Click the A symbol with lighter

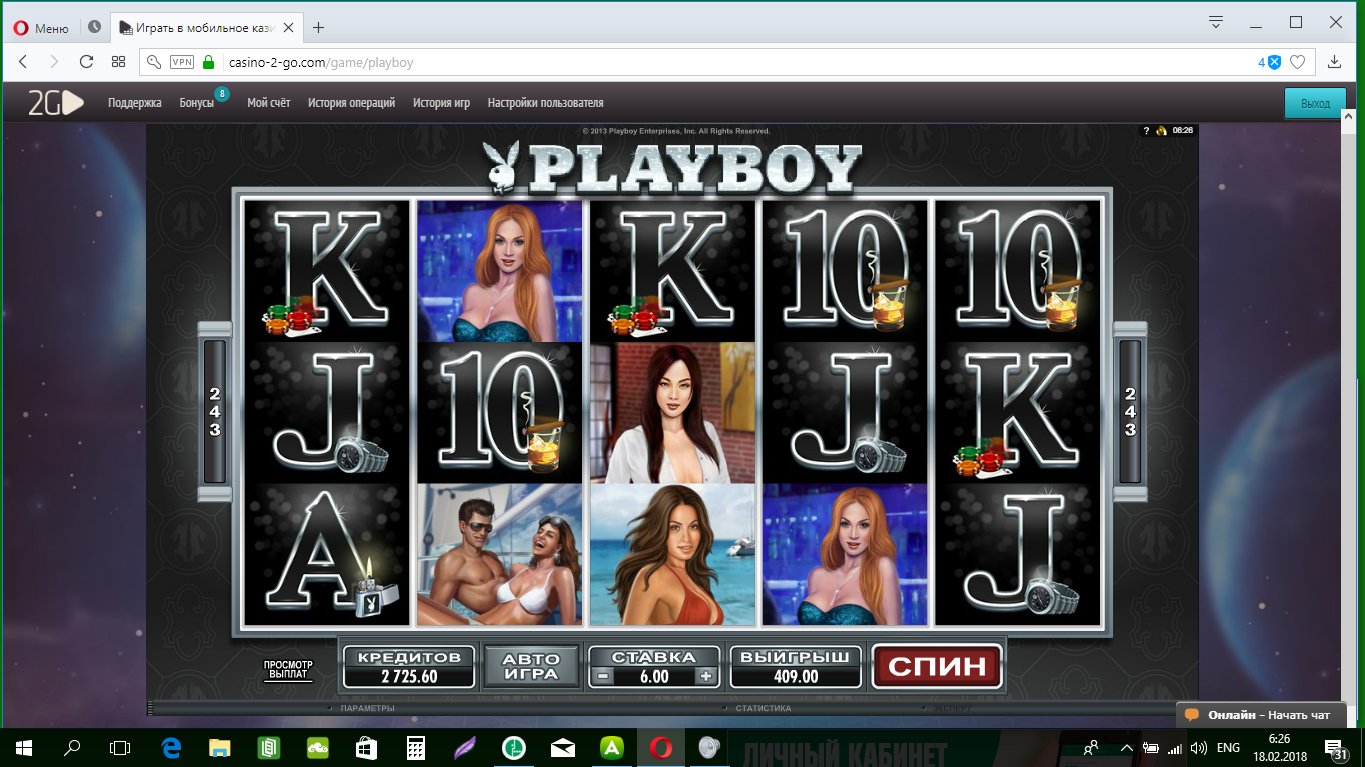point(328,555)
